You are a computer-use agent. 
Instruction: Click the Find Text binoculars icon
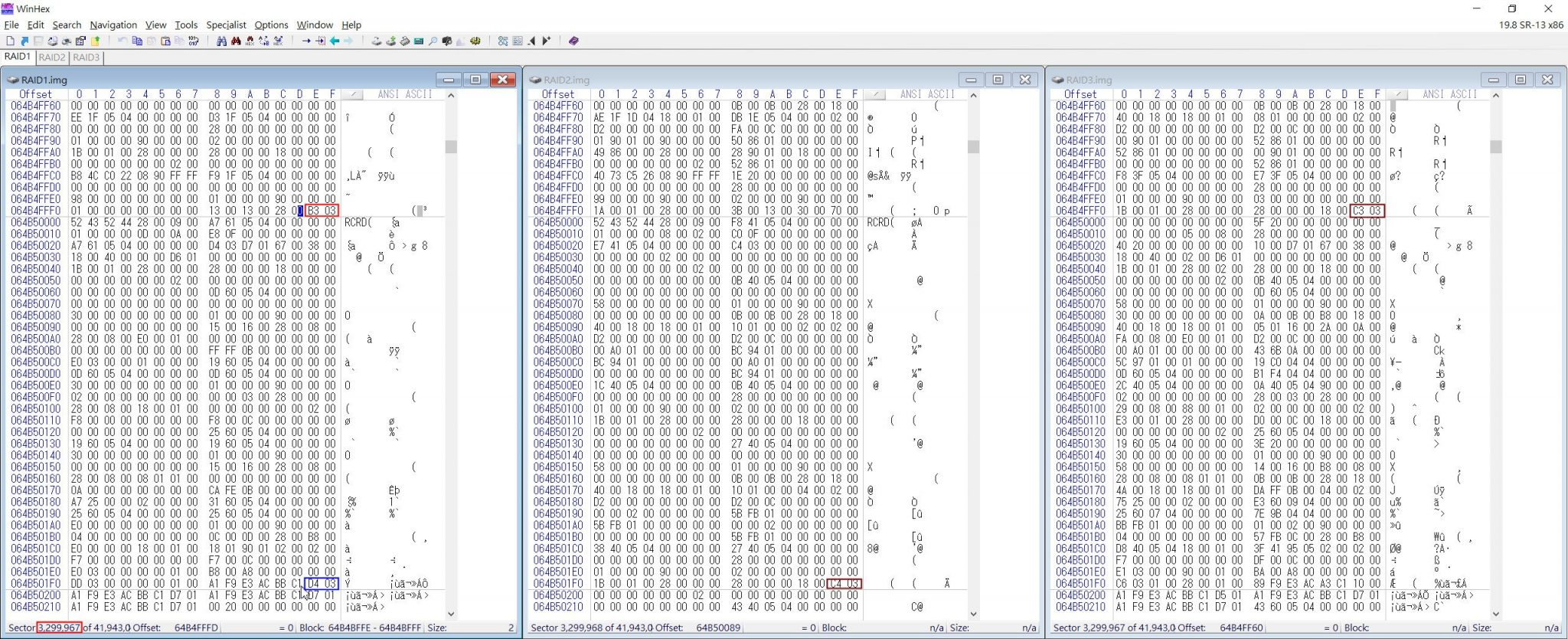pyautogui.click(x=221, y=41)
